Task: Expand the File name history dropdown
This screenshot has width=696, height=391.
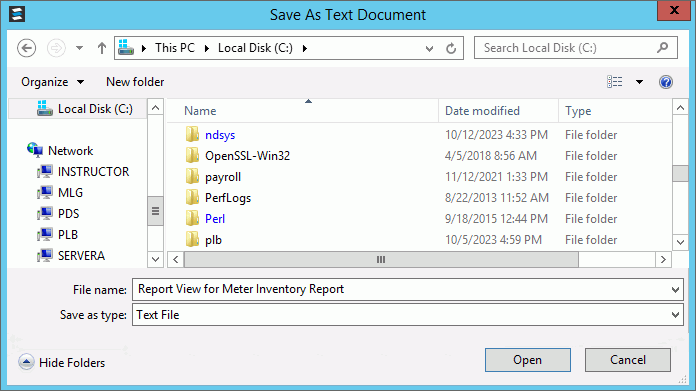Action: point(675,289)
